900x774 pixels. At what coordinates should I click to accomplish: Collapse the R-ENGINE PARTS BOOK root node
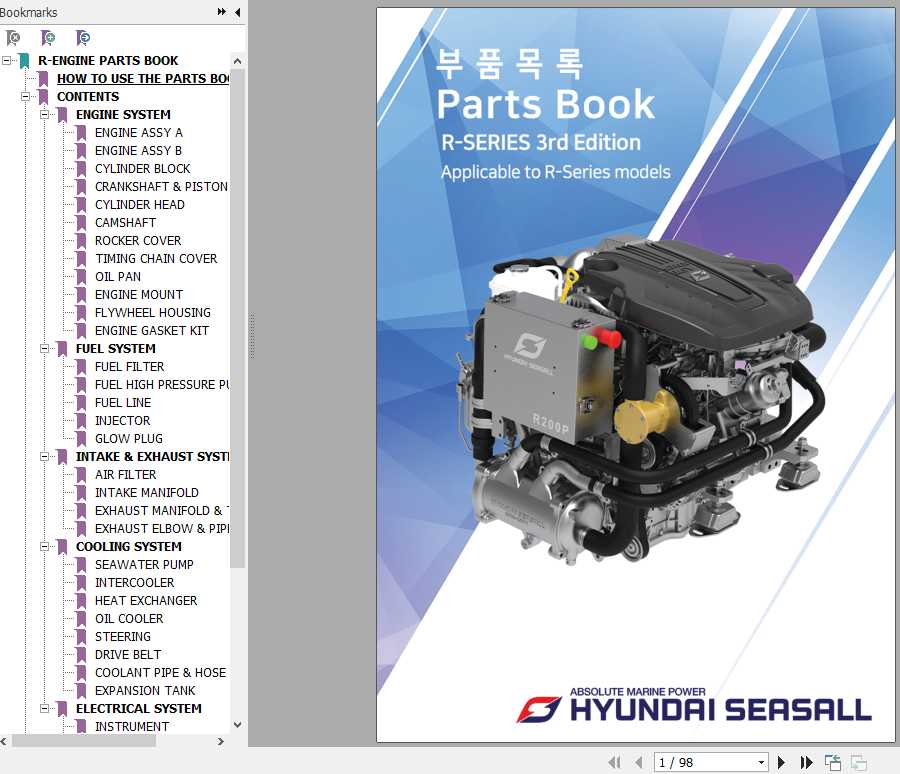coord(6,60)
